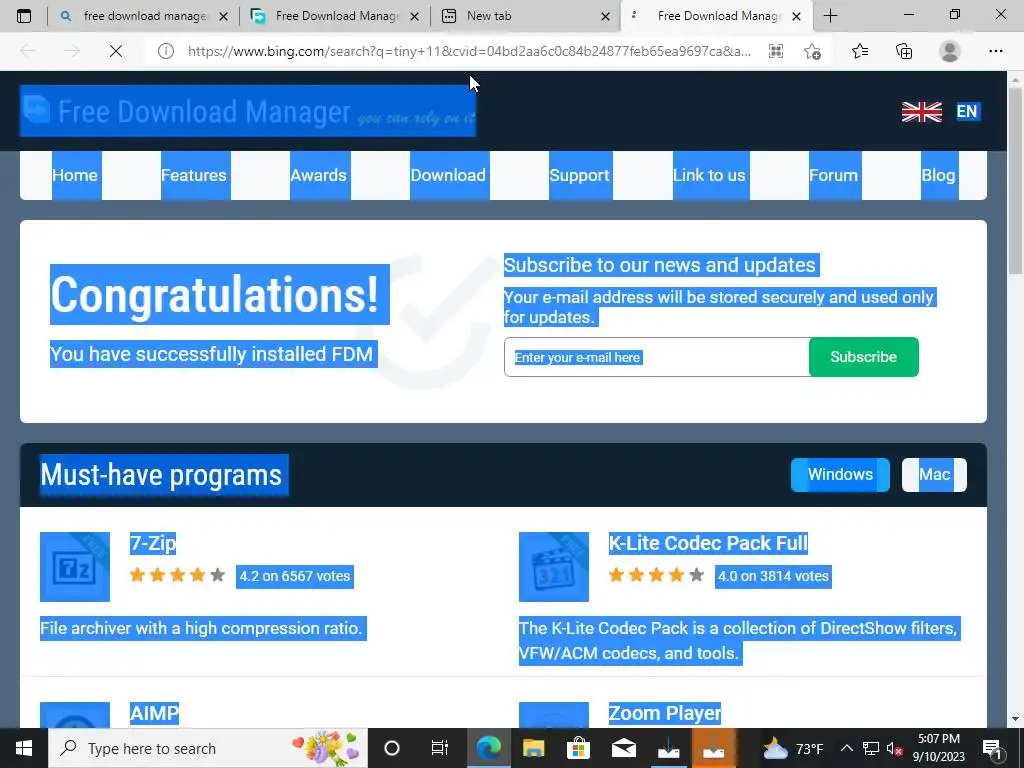Screen dimensions: 1024x768
Task: Open Task View on taskbar
Action: [x=440, y=748]
